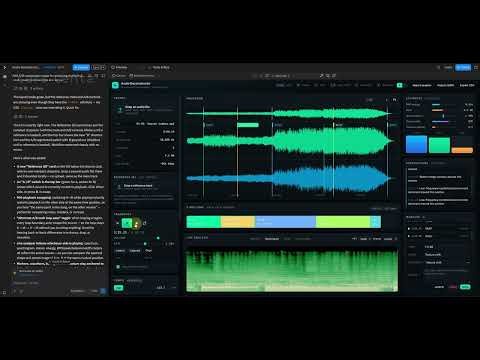Screen dimensions: 480x360
Task: Adjust the second slider under volume
Action: click(x=145, y=244)
